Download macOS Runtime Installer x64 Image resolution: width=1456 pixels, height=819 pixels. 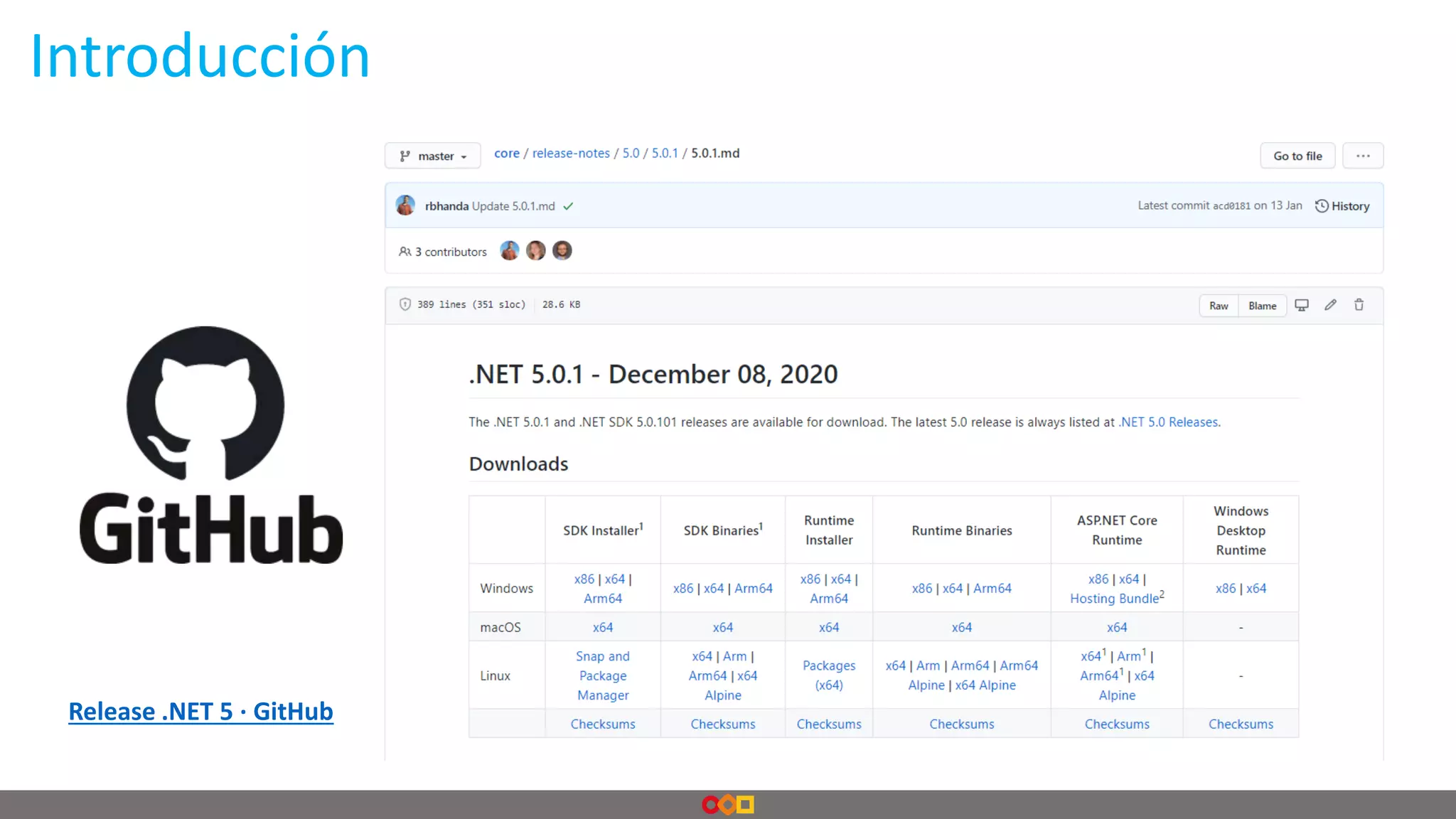(828, 628)
